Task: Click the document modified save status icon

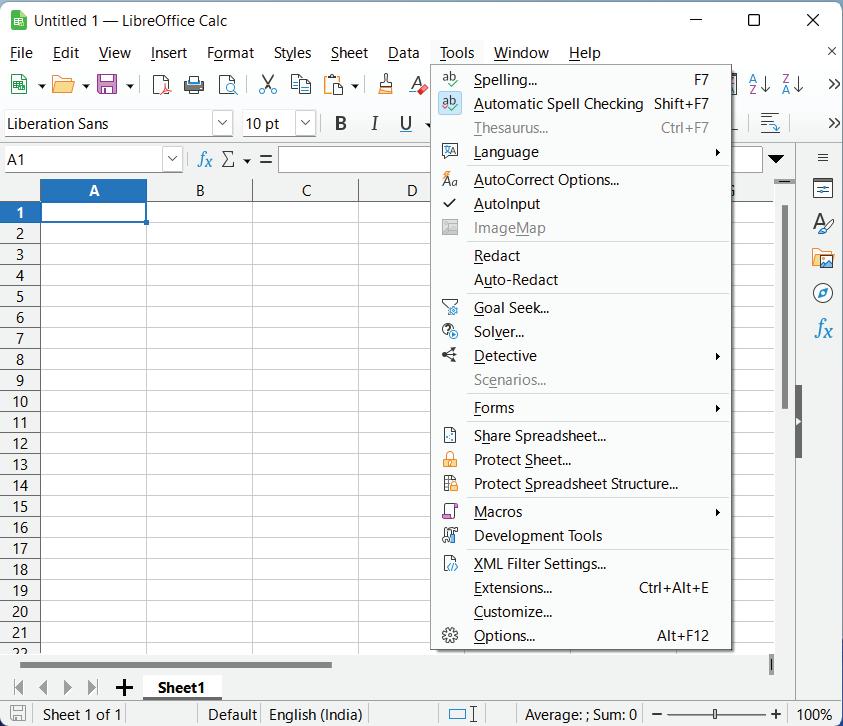Action: tap(18, 714)
